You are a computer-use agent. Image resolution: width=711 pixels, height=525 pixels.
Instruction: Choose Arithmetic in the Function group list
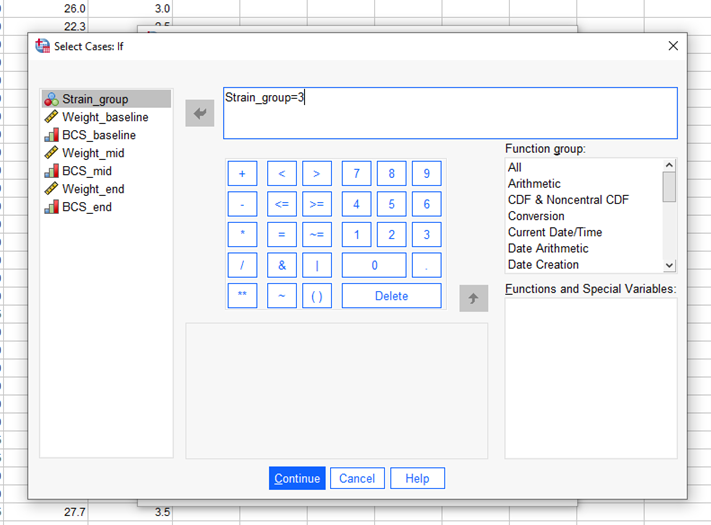coord(534,184)
